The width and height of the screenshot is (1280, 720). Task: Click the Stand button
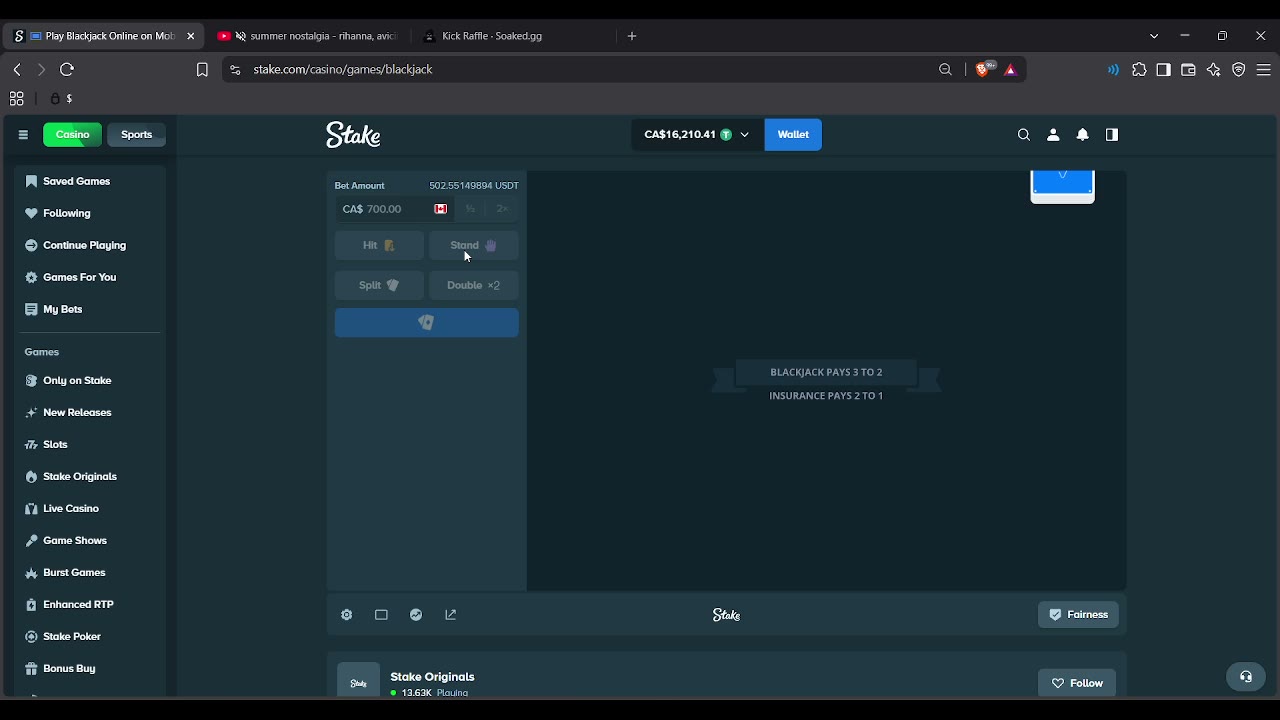pos(474,245)
